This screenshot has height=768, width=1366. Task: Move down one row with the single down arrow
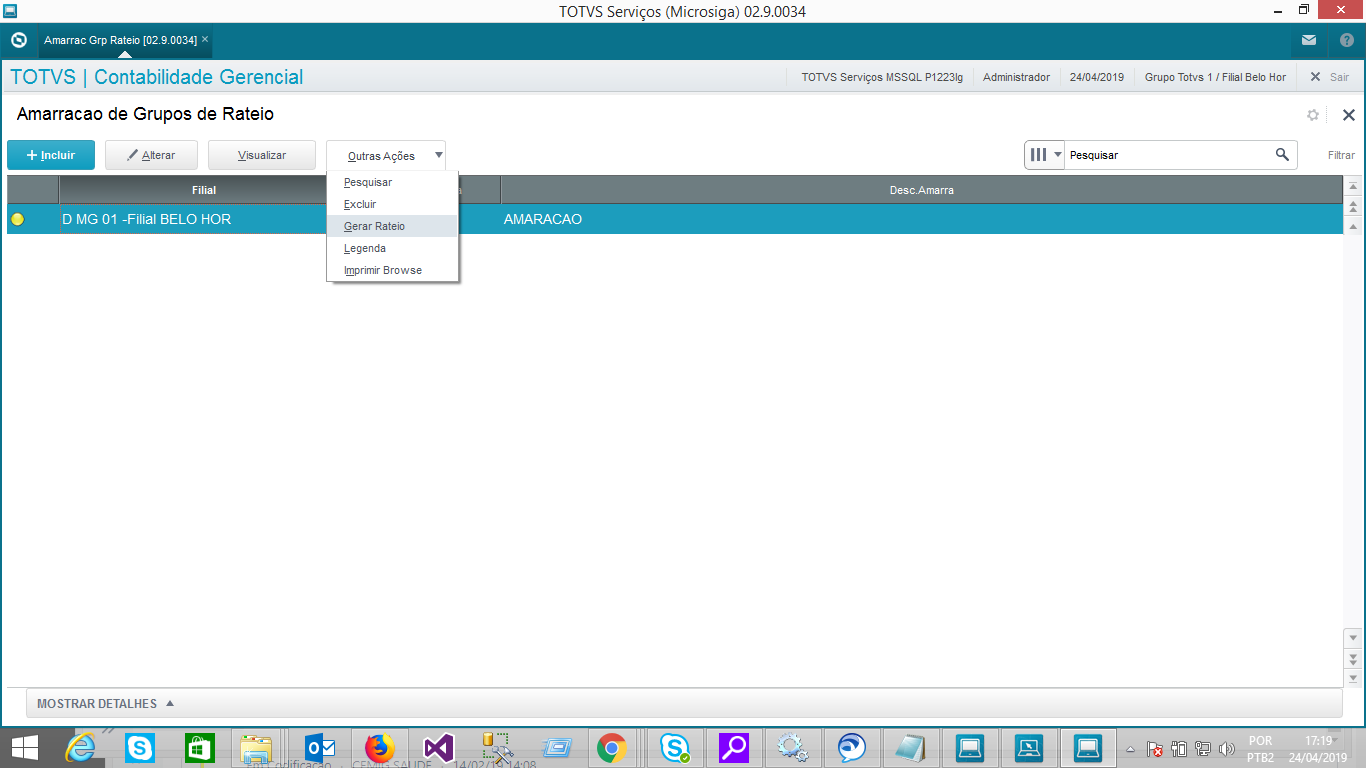tap(1354, 637)
